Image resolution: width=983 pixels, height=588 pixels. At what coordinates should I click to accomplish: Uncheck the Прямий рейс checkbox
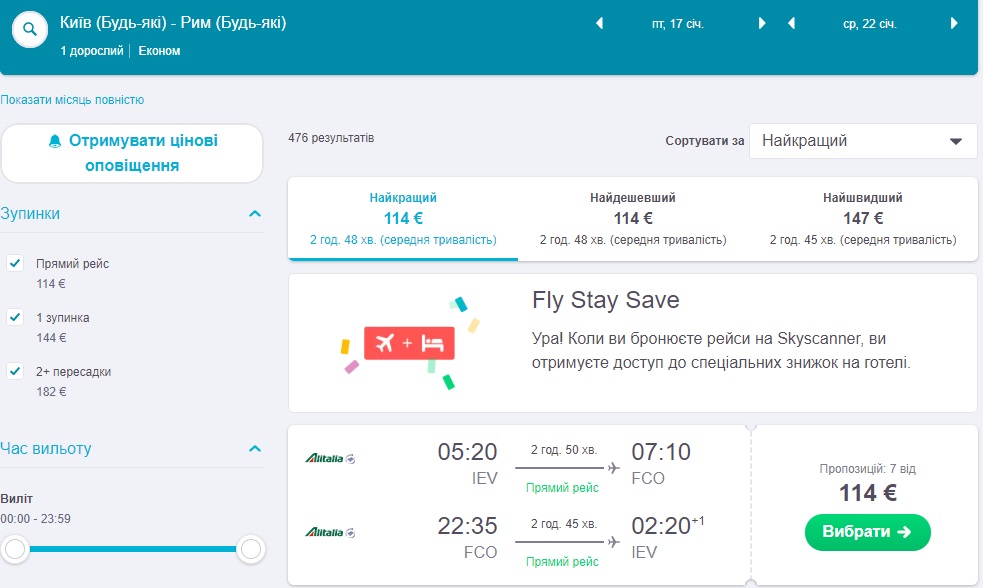click(15, 263)
